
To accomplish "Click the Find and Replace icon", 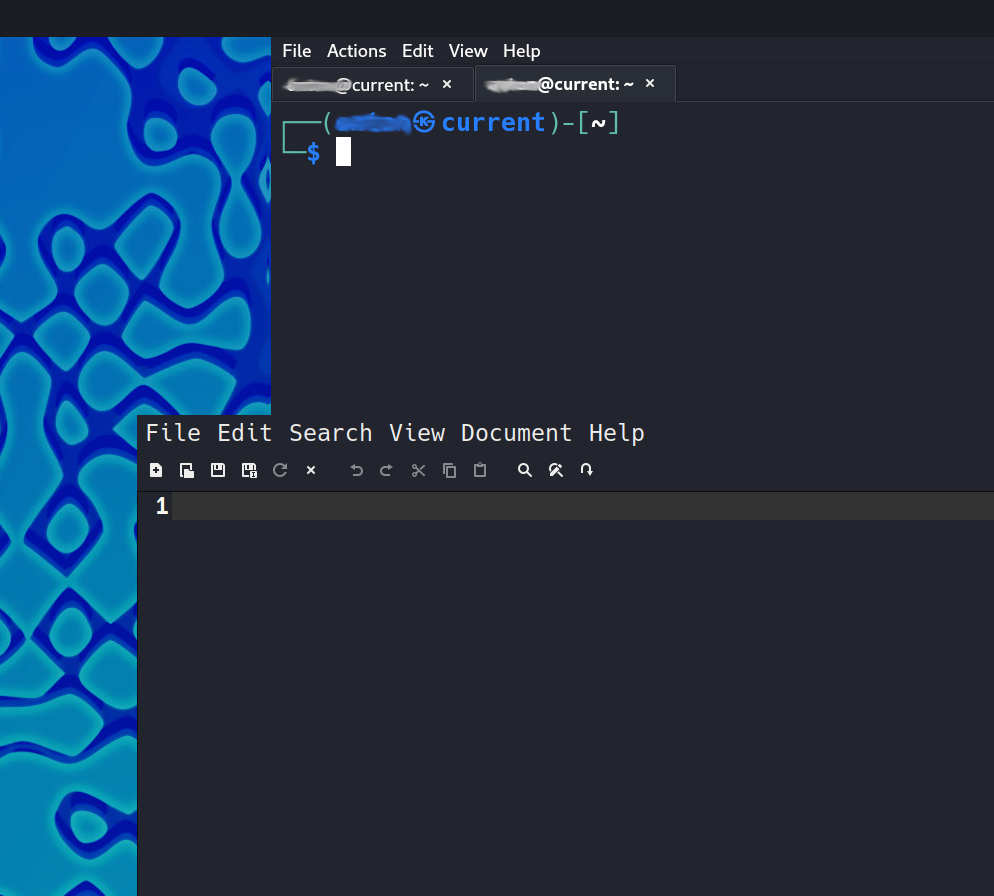I will pyautogui.click(x=556, y=470).
